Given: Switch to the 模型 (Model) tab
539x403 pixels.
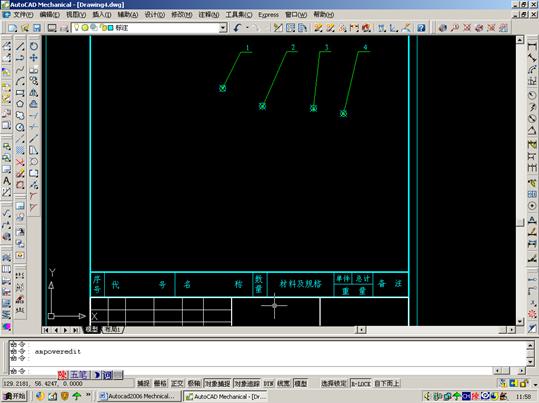Looking at the screenshot, I should (91, 329).
